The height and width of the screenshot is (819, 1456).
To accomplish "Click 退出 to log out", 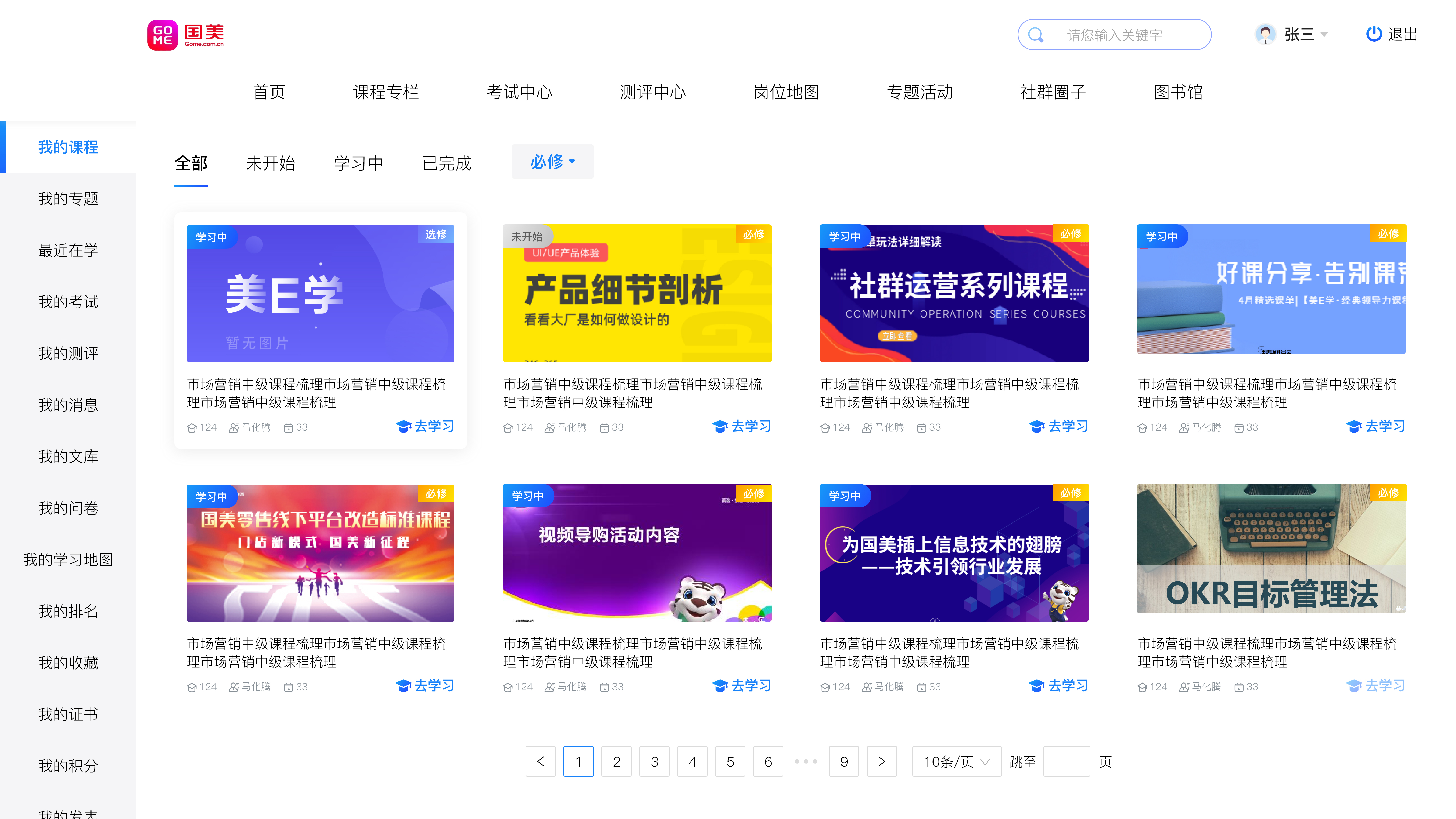I will point(1403,34).
